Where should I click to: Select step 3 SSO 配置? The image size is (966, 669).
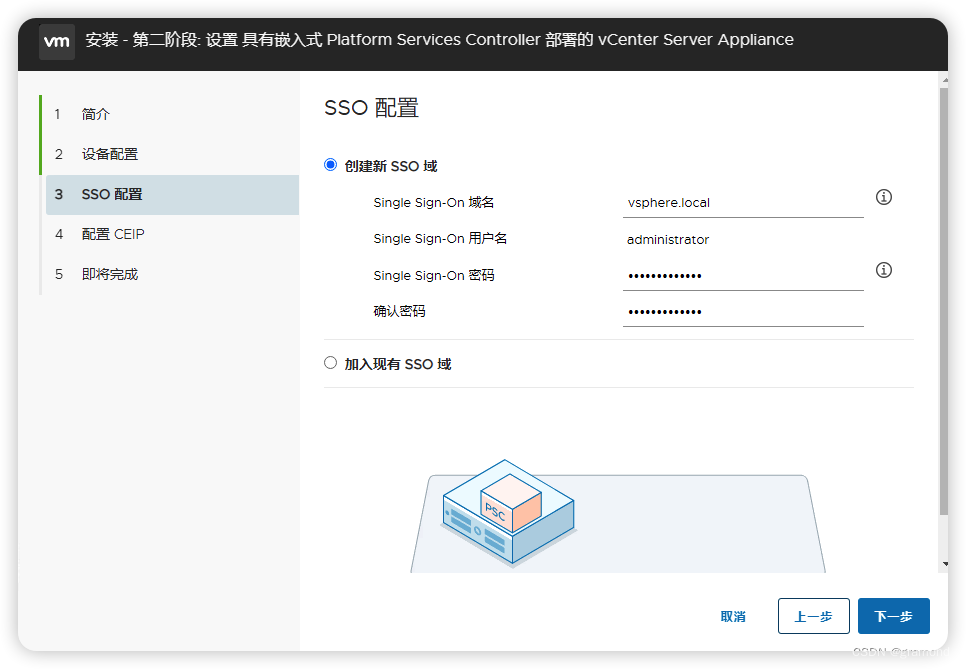(x=172, y=195)
